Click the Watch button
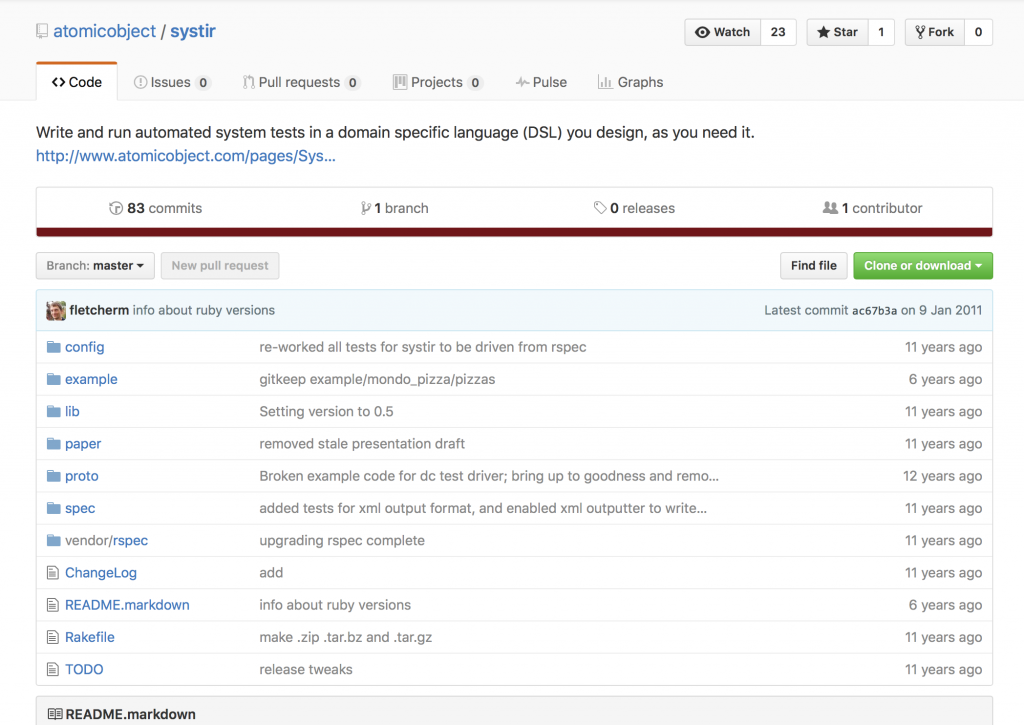 click(x=723, y=32)
